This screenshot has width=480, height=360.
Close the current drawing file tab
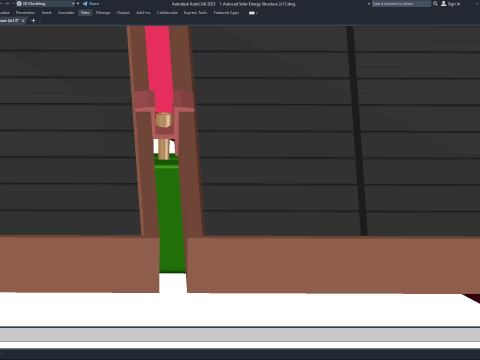(x=23, y=21)
